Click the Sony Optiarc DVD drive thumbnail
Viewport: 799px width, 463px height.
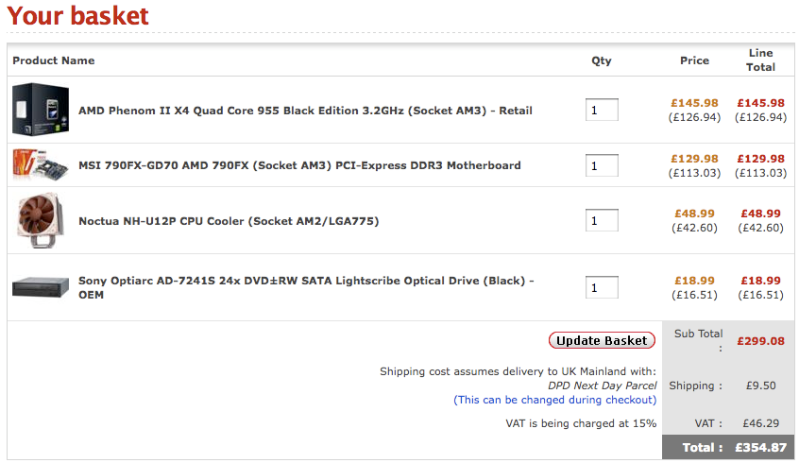pyautogui.click(x=40, y=288)
